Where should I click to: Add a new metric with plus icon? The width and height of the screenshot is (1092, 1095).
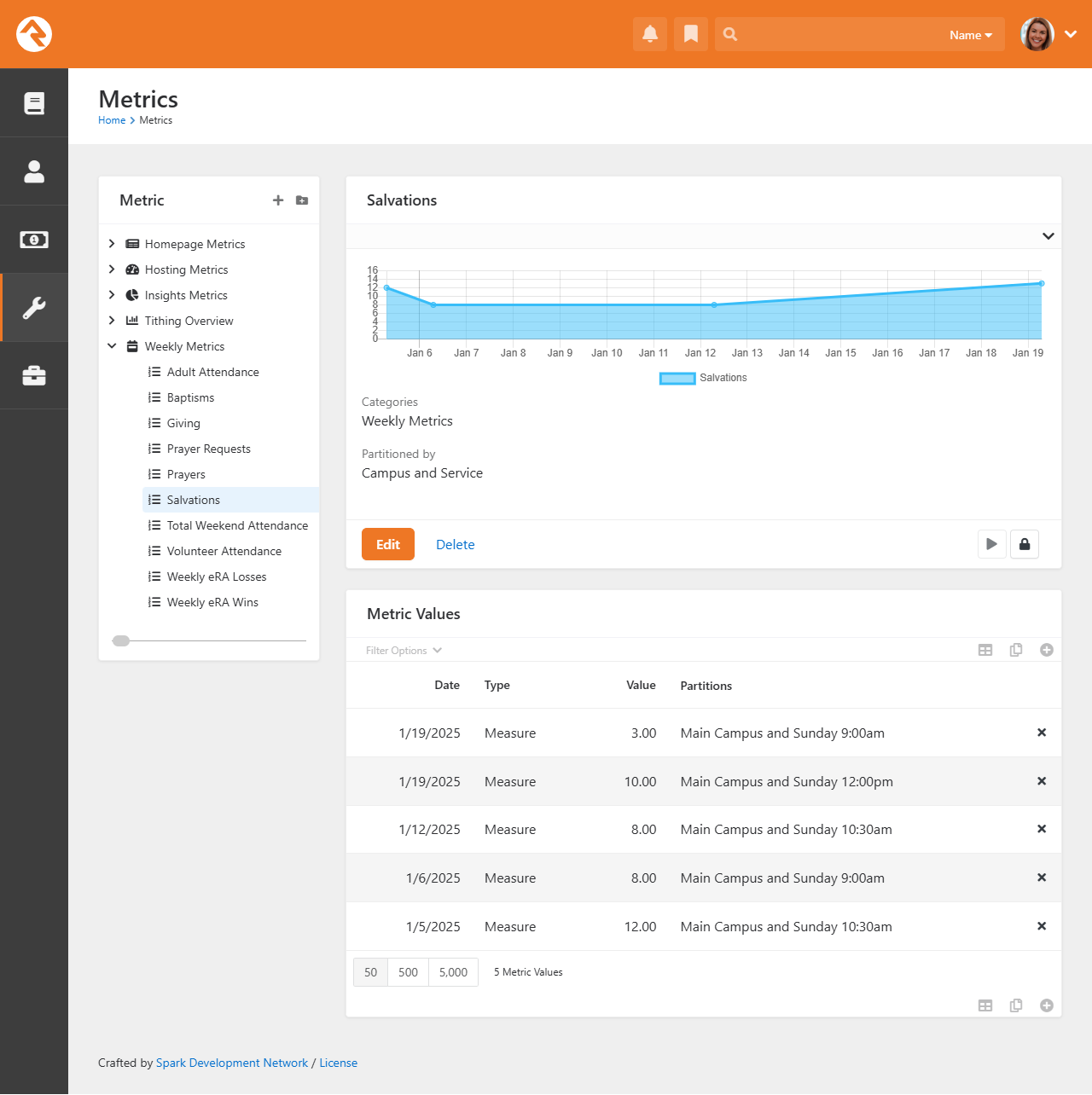(x=278, y=200)
